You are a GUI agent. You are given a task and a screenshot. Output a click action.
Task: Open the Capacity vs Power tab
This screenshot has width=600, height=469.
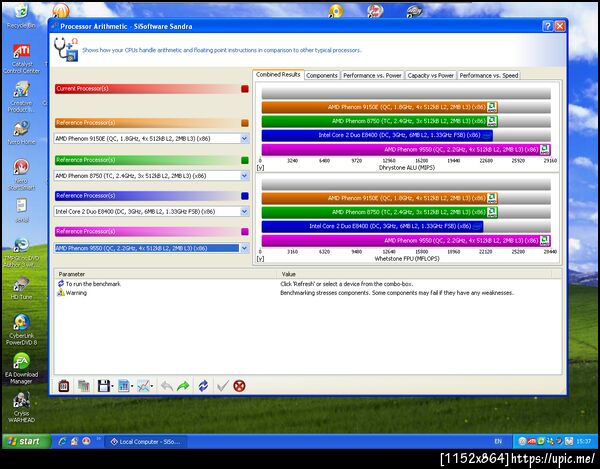430,75
